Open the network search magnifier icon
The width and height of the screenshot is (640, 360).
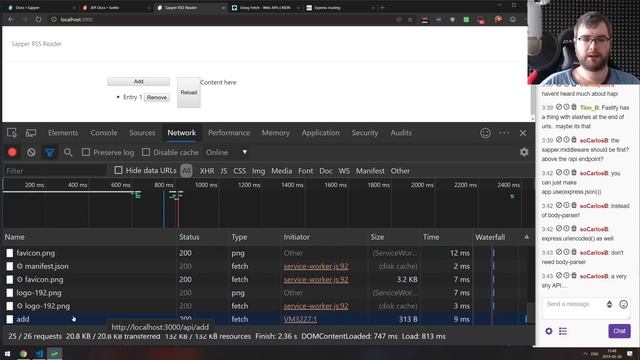(68, 152)
